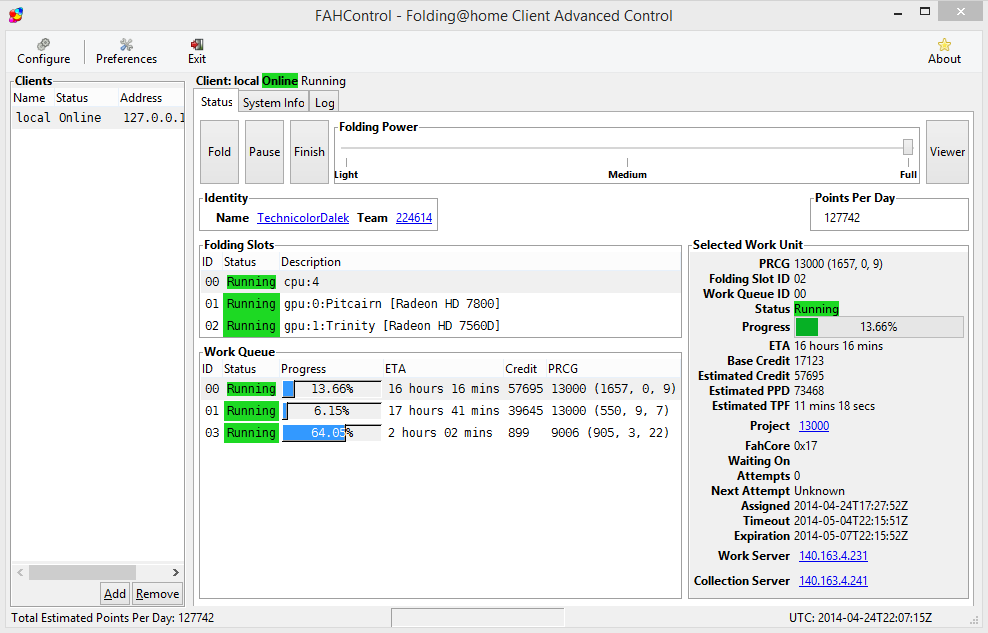The height and width of the screenshot is (633, 988).
Task: Open Collection Server 140.163.4.241 link
Action: tap(833, 581)
